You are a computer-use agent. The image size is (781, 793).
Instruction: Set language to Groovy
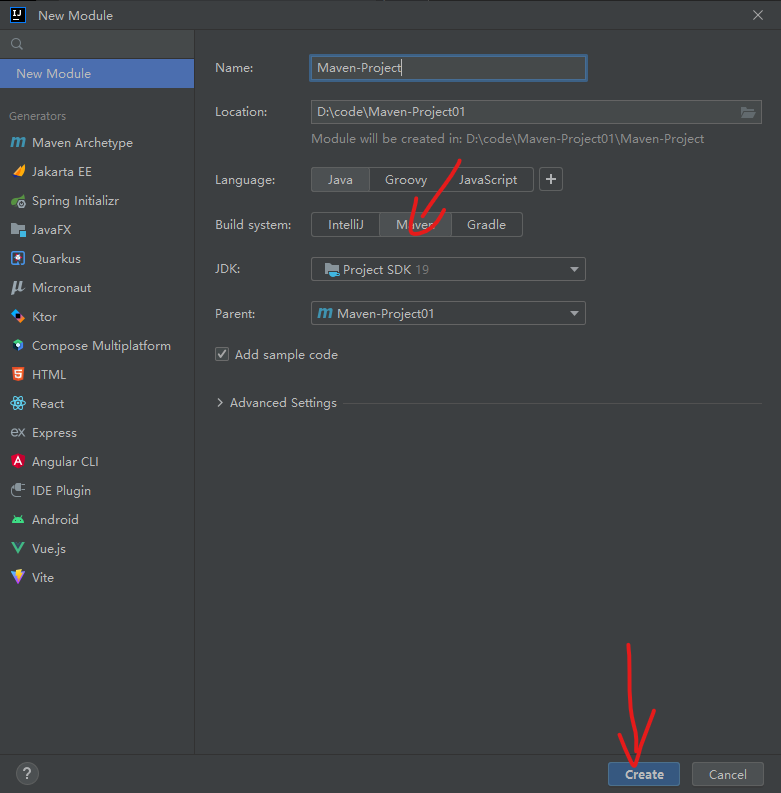pos(406,180)
